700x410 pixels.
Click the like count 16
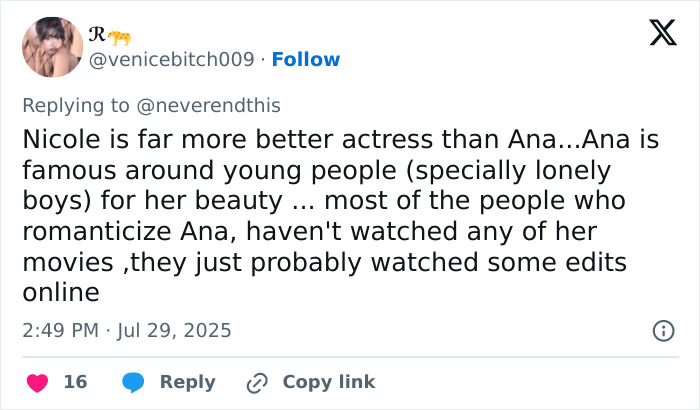75,382
